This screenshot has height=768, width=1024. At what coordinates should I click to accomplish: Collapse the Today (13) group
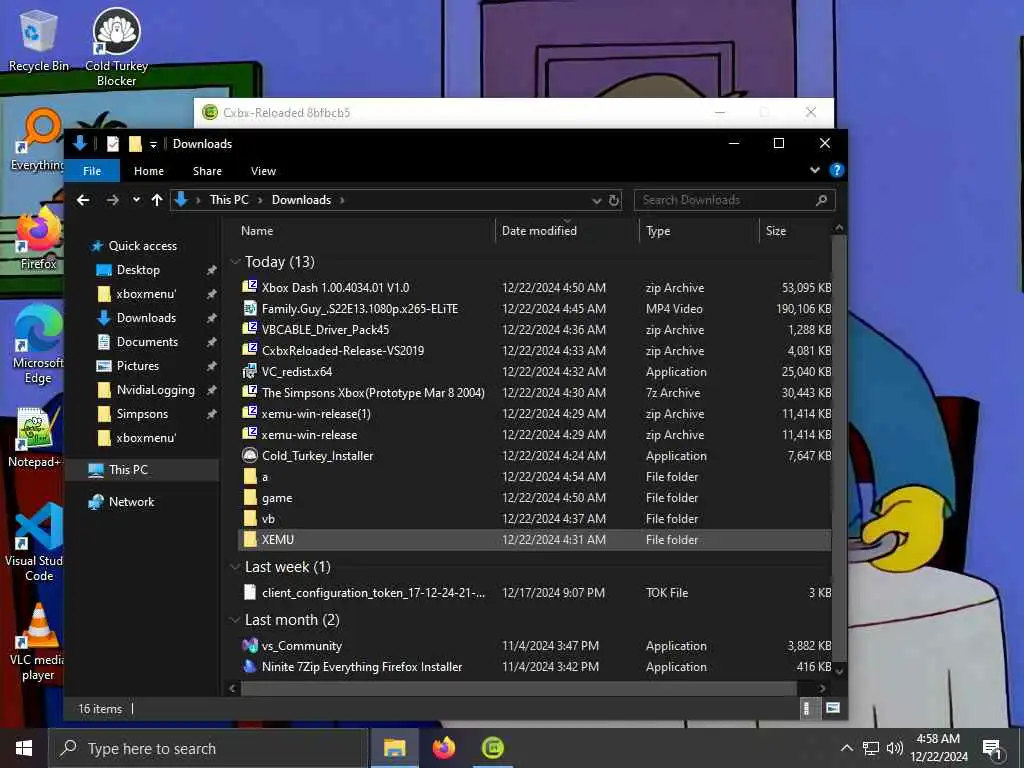235,262
